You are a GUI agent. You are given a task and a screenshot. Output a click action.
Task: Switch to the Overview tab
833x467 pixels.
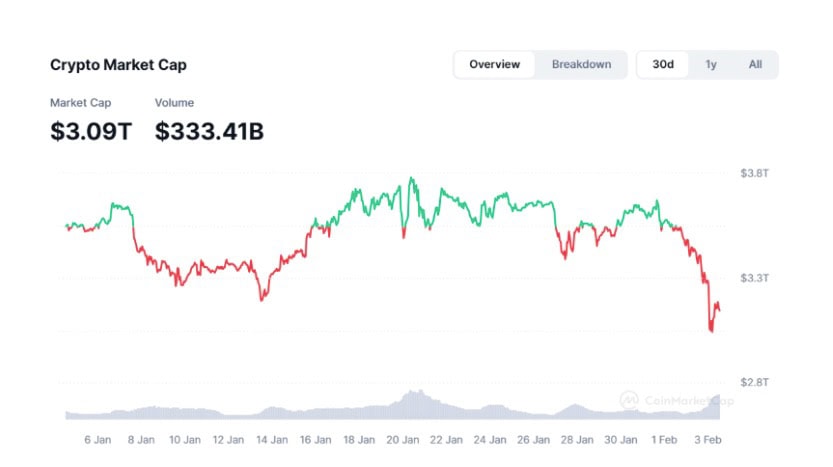point(494,65)
